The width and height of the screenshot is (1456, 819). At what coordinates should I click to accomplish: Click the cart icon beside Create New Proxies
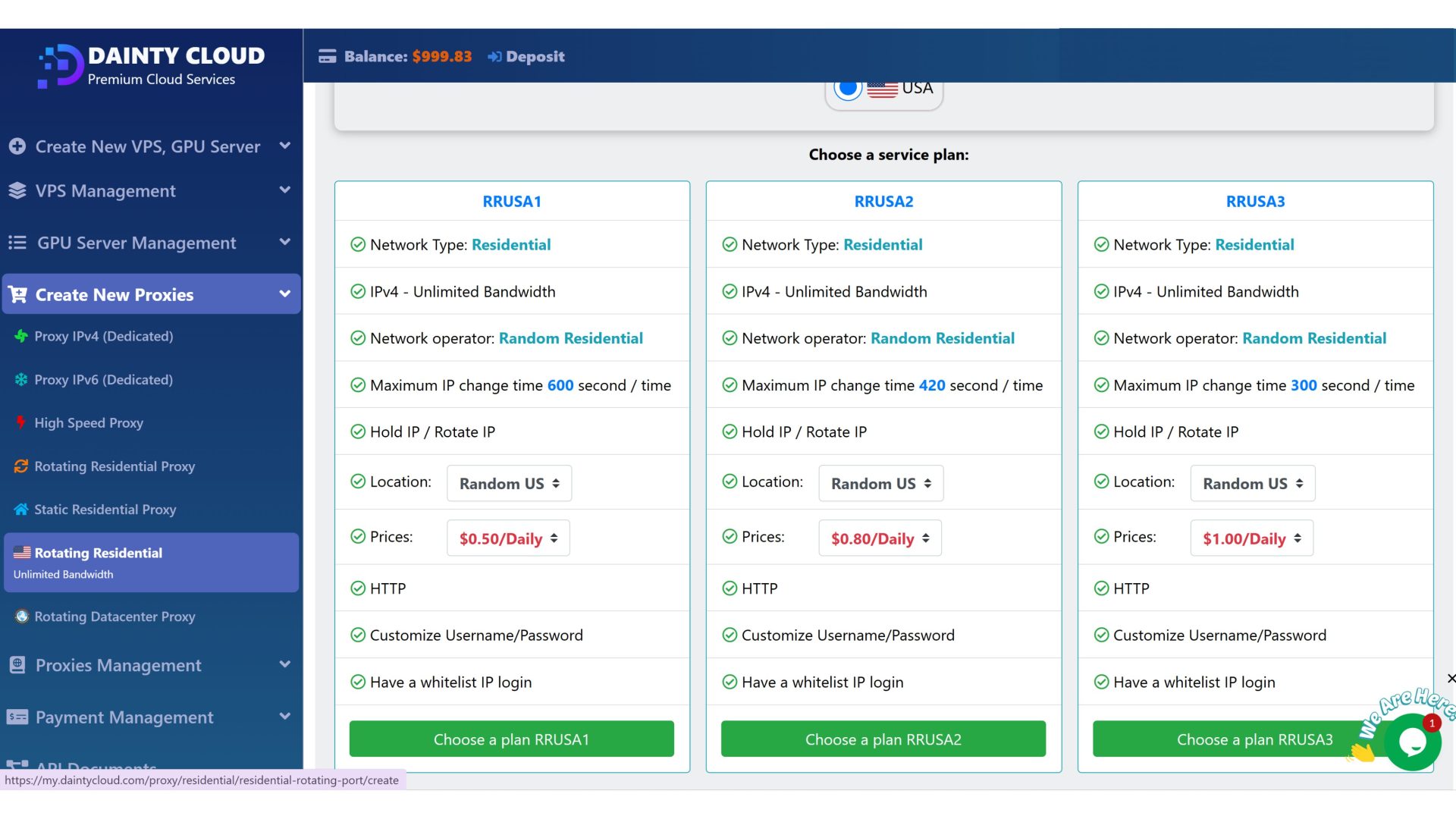(18, 294)
